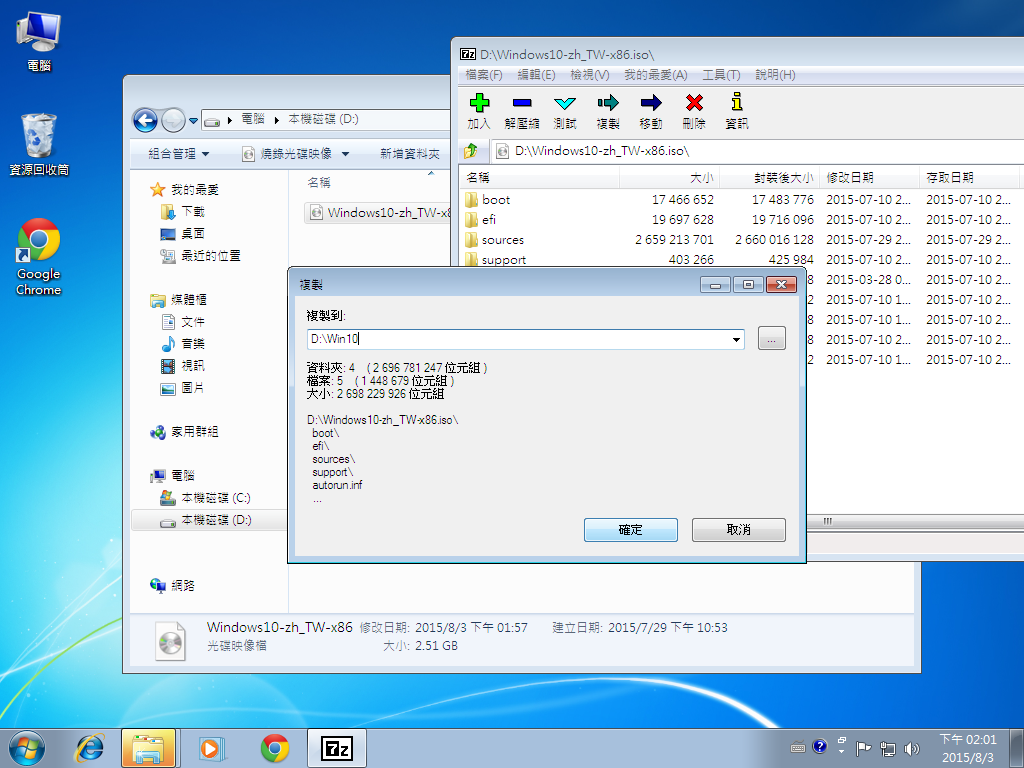Click the help question mark tray icon

[x=820, y=746]
